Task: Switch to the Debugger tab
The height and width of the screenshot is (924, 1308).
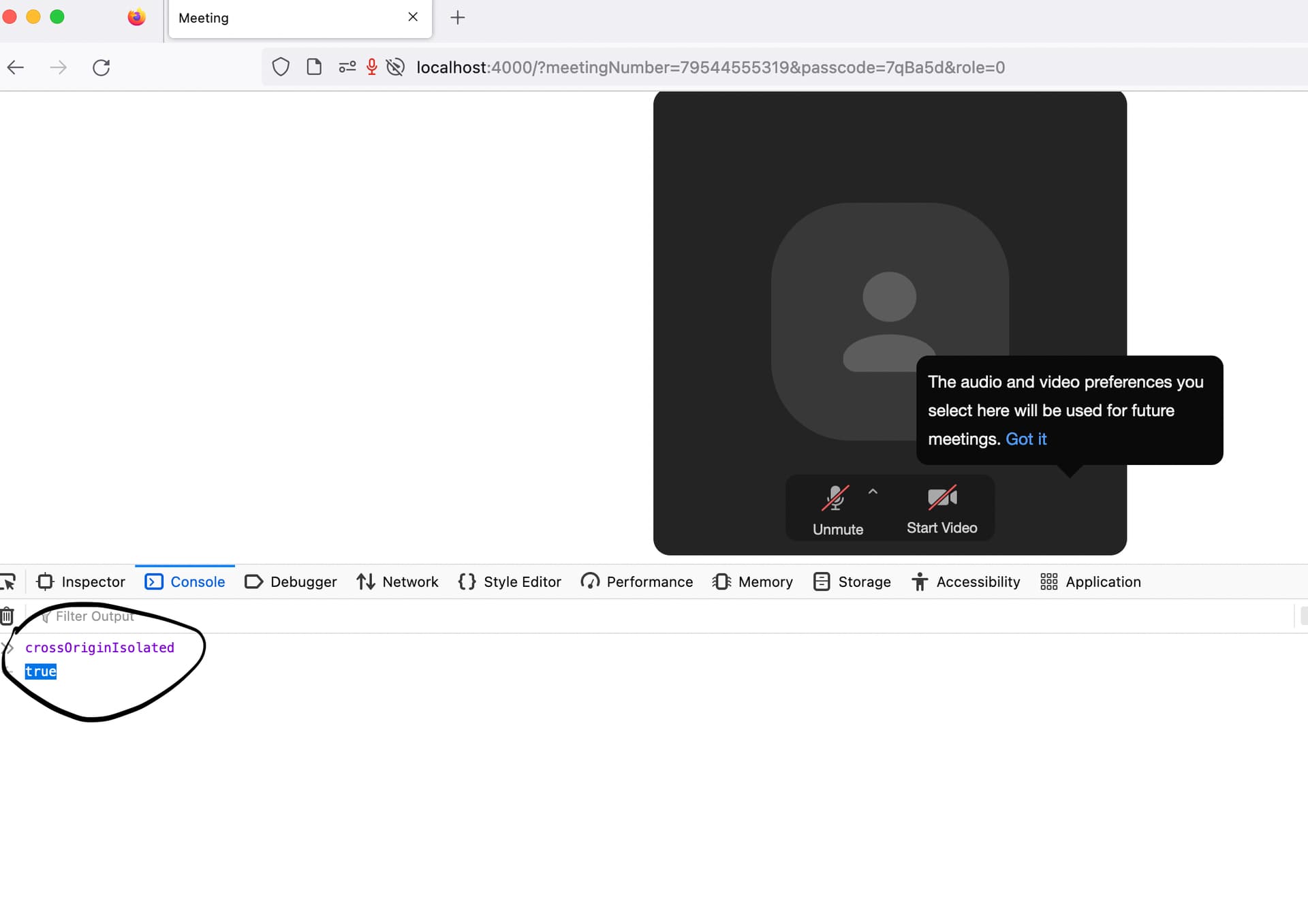Action: [x=291, y=582]
